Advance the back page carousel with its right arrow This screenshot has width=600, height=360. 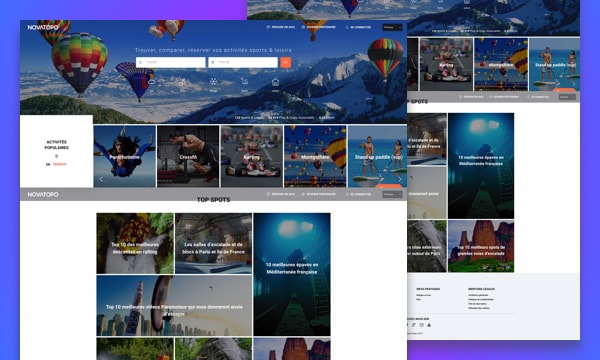(x=574, y=84)
